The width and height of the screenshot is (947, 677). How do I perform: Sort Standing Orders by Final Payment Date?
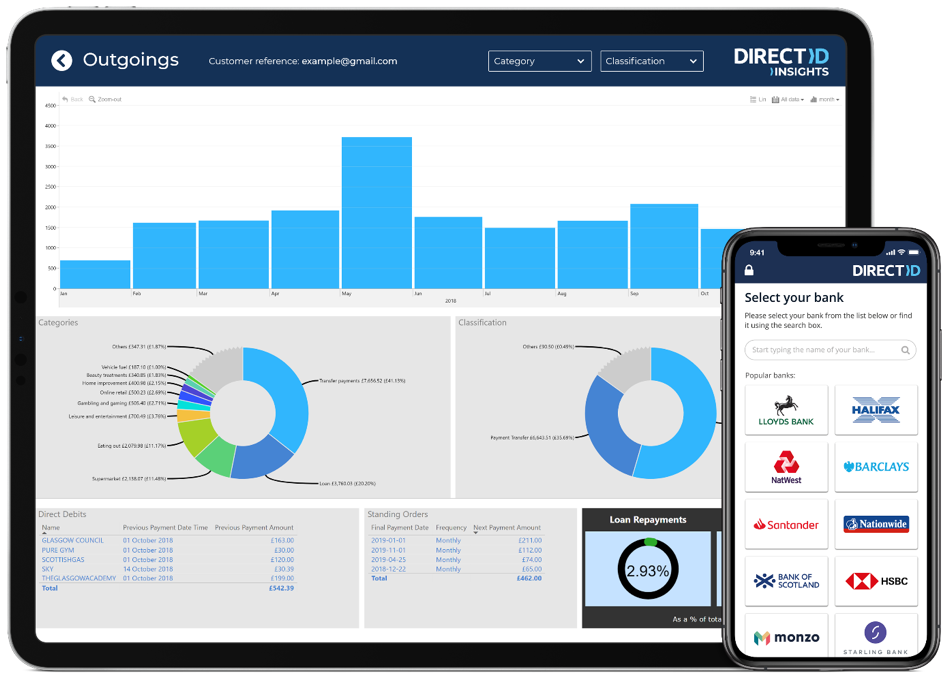click(x=399, y=528)
